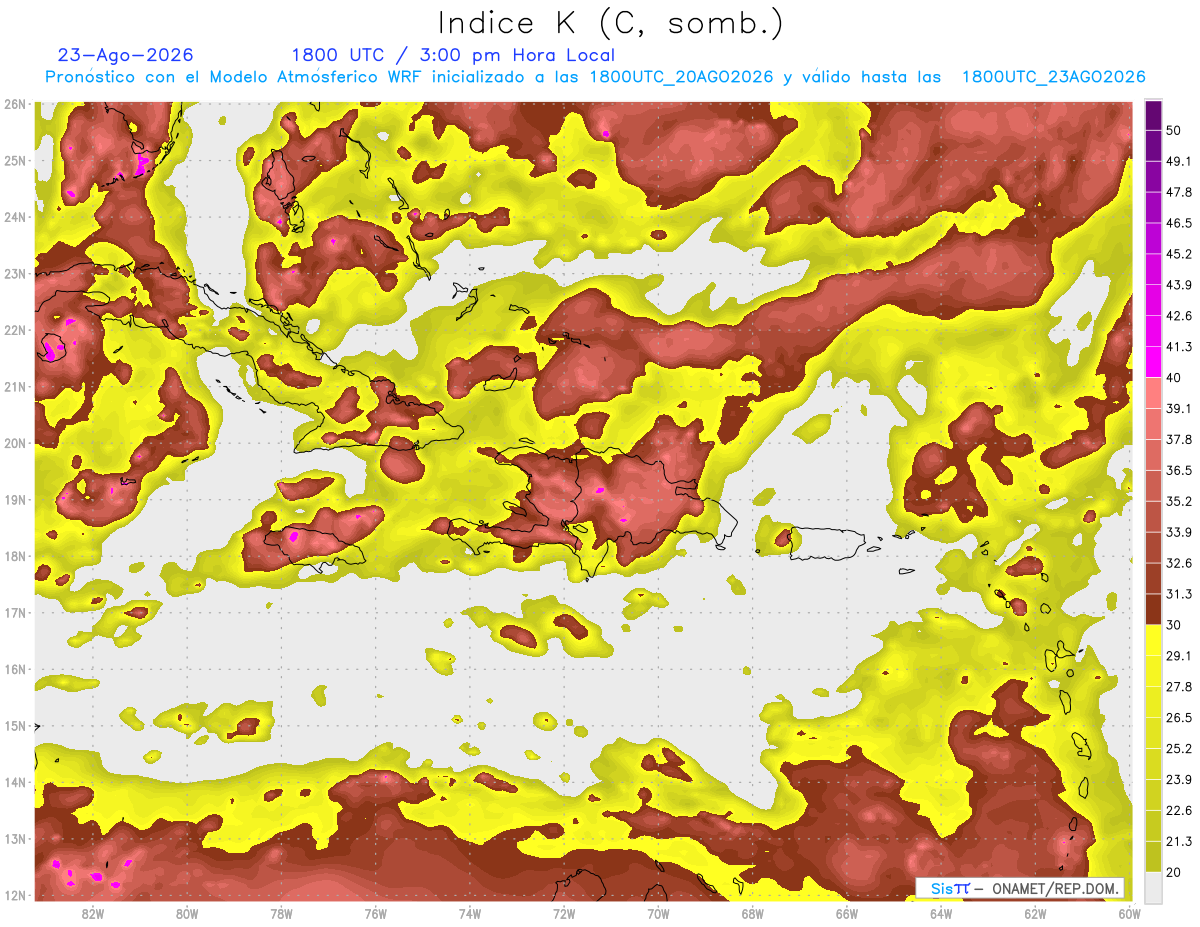Image resolution: width=1200 pixels, height=927 pixels.
Task: Click the '66W' longitude label
Action: tap(847, 914)
